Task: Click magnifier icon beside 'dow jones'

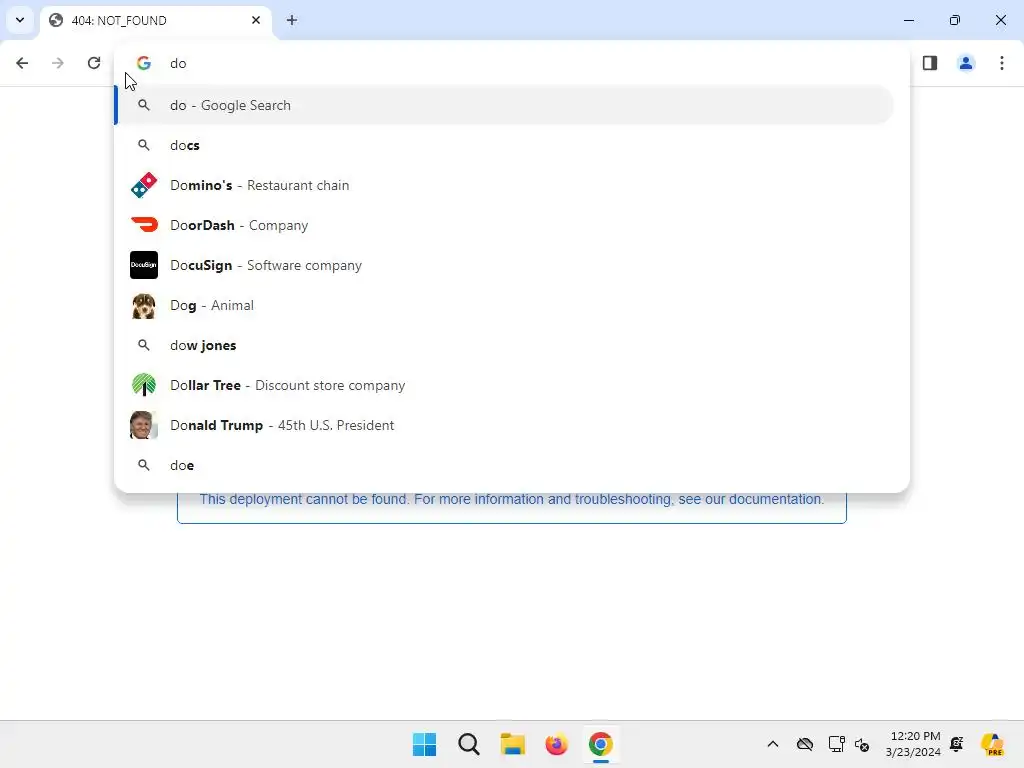Action: pos(144,345)
